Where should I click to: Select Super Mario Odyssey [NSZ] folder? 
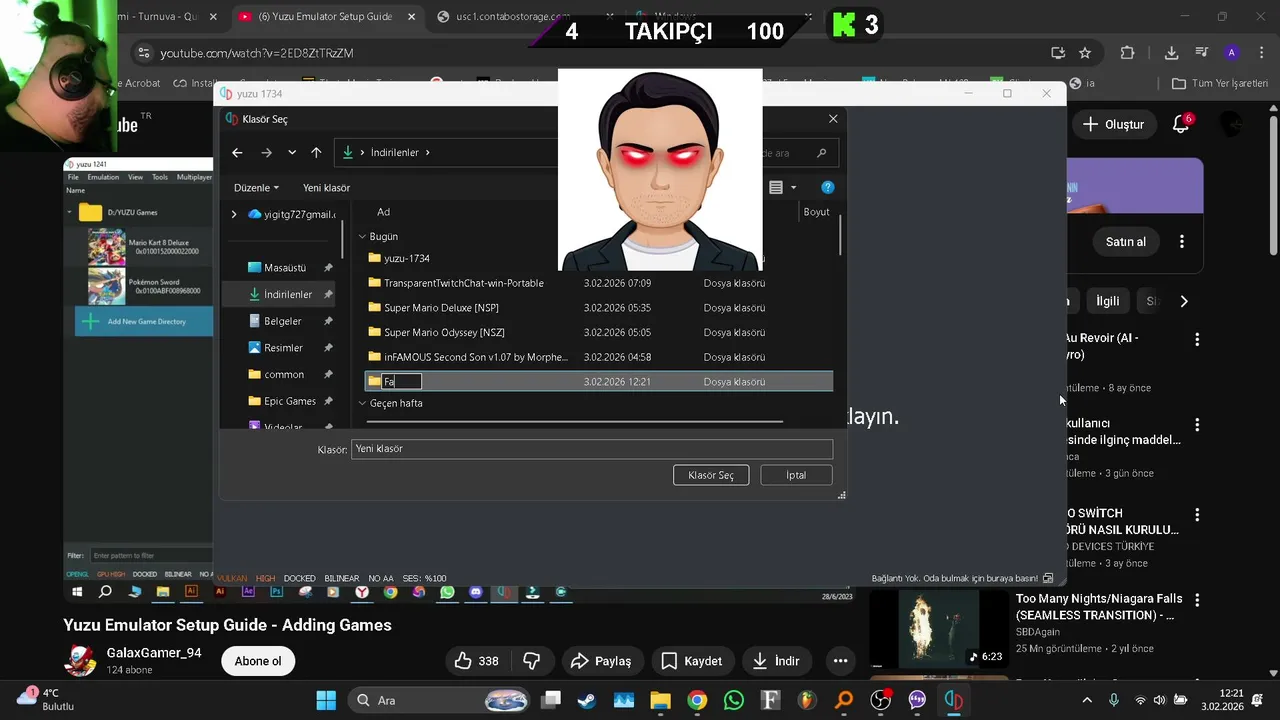(444, 332)
